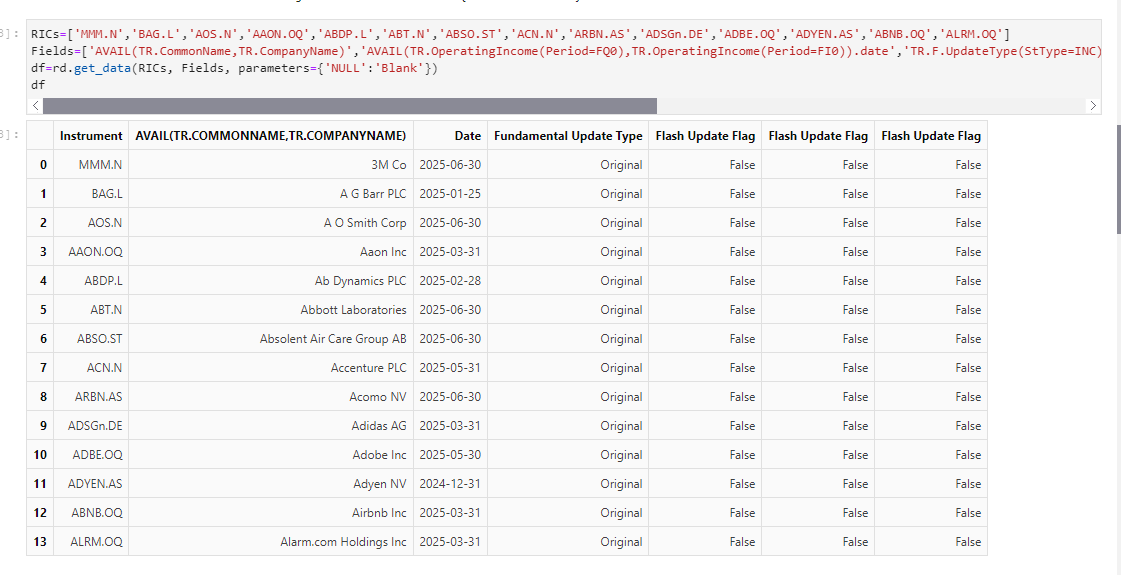The height and width of the screenshot is (575, 1121).
Task: Click the 2025-01-25 date for BAG.L
Action: 450,194
